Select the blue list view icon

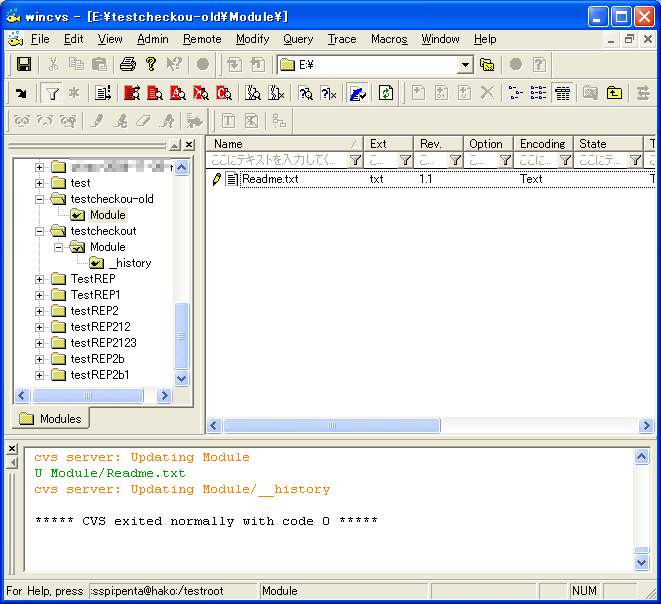[538, 93]
